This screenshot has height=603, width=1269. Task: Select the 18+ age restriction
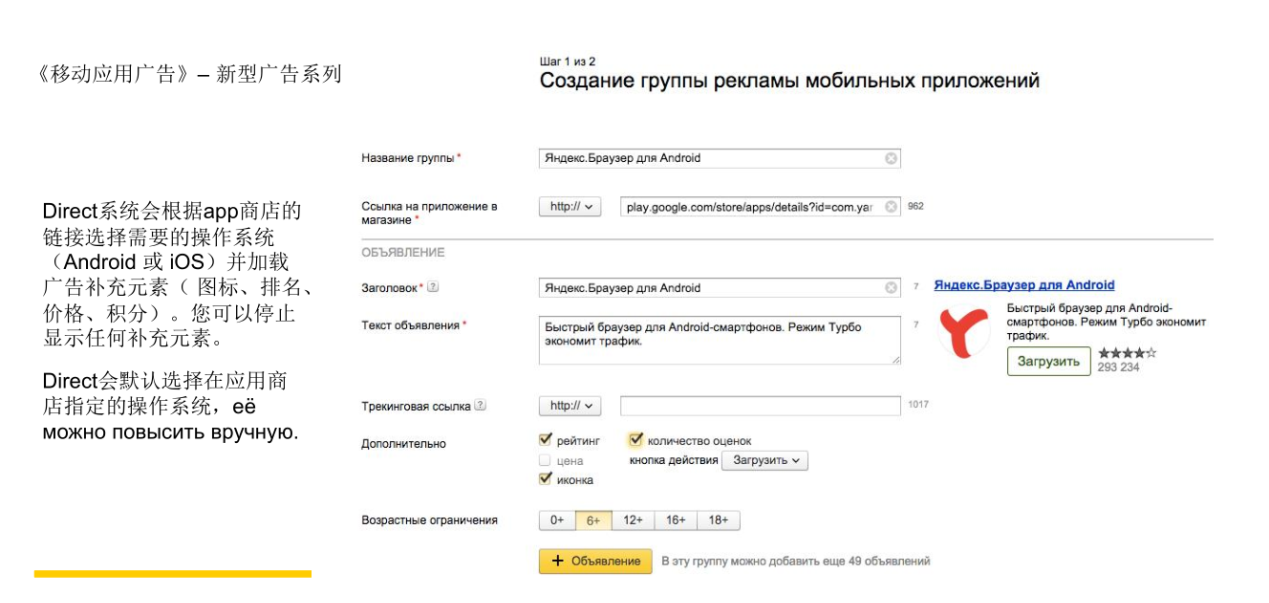pyautogui.click(x=719, y=521)
